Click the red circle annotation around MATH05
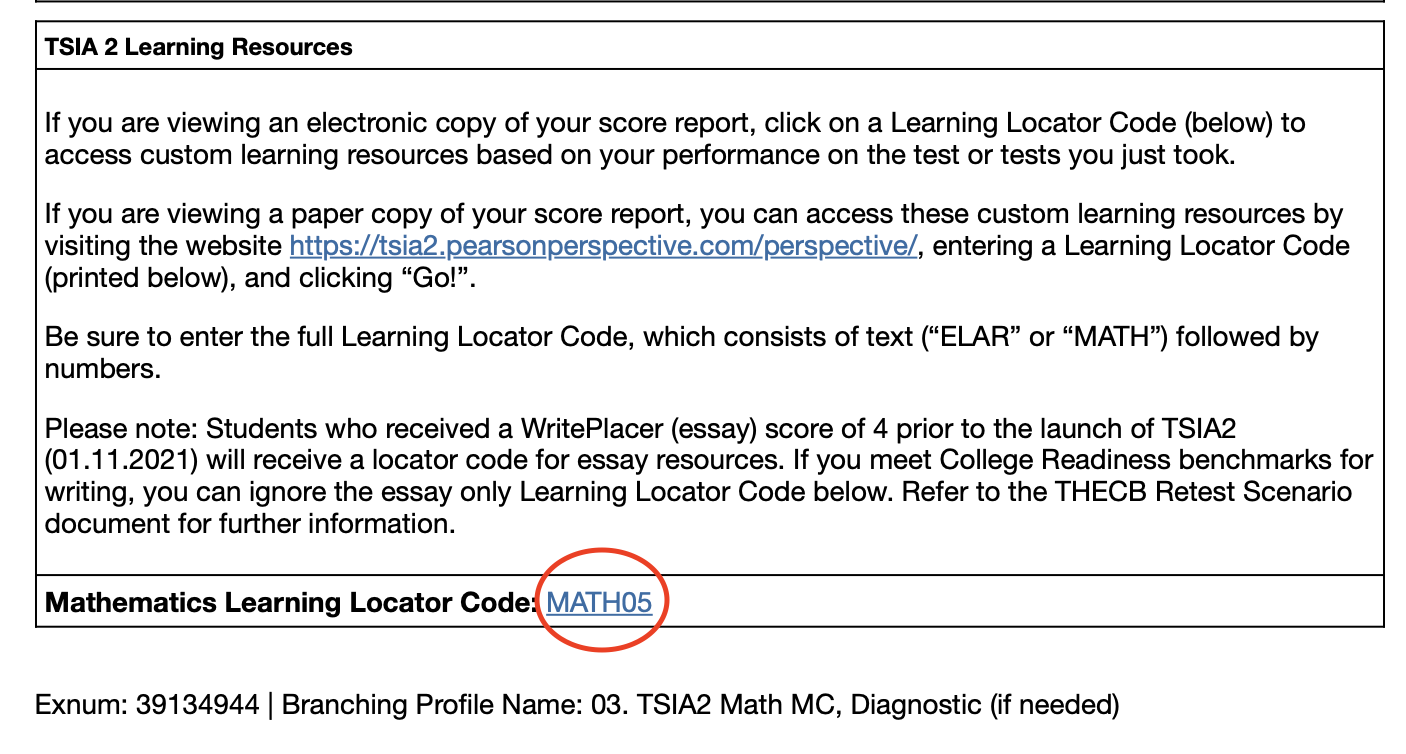Screen dimensions: 1406x754 [x=603, y=600]
